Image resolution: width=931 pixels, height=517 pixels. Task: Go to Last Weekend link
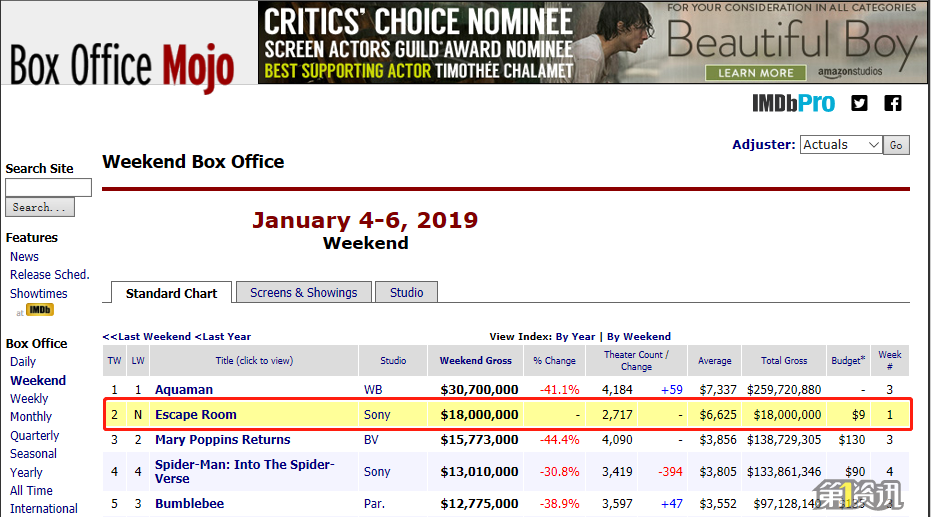[x=147, y=337]
